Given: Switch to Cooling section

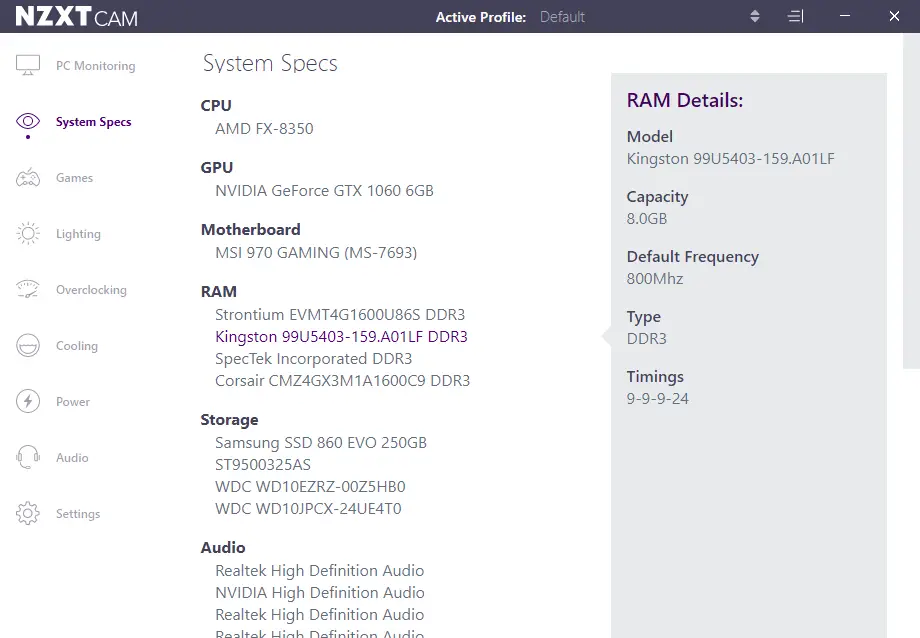Looking at the screenshot, I should [x=77, y=346].
